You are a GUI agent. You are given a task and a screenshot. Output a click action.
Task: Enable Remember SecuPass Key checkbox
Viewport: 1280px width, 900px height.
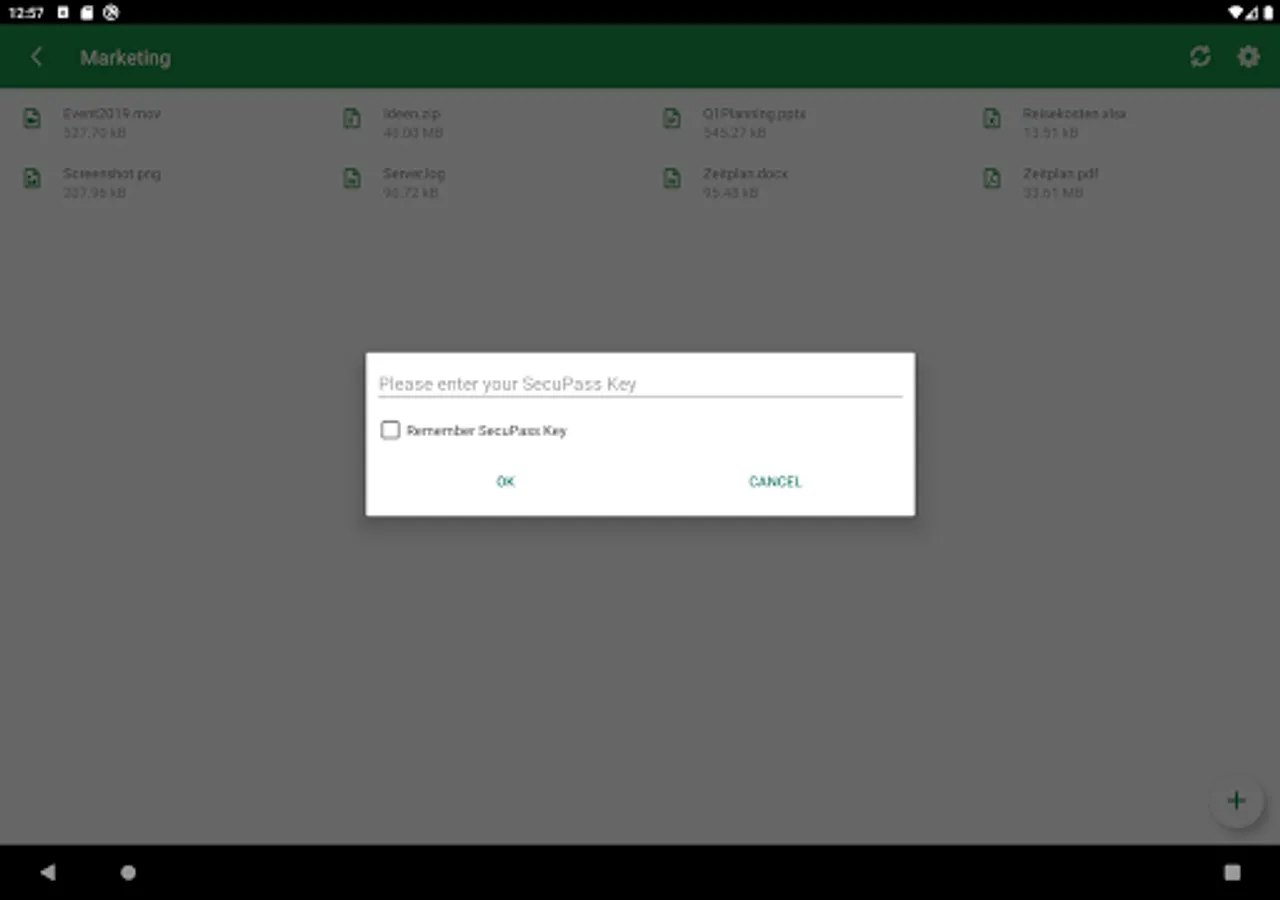390,430
